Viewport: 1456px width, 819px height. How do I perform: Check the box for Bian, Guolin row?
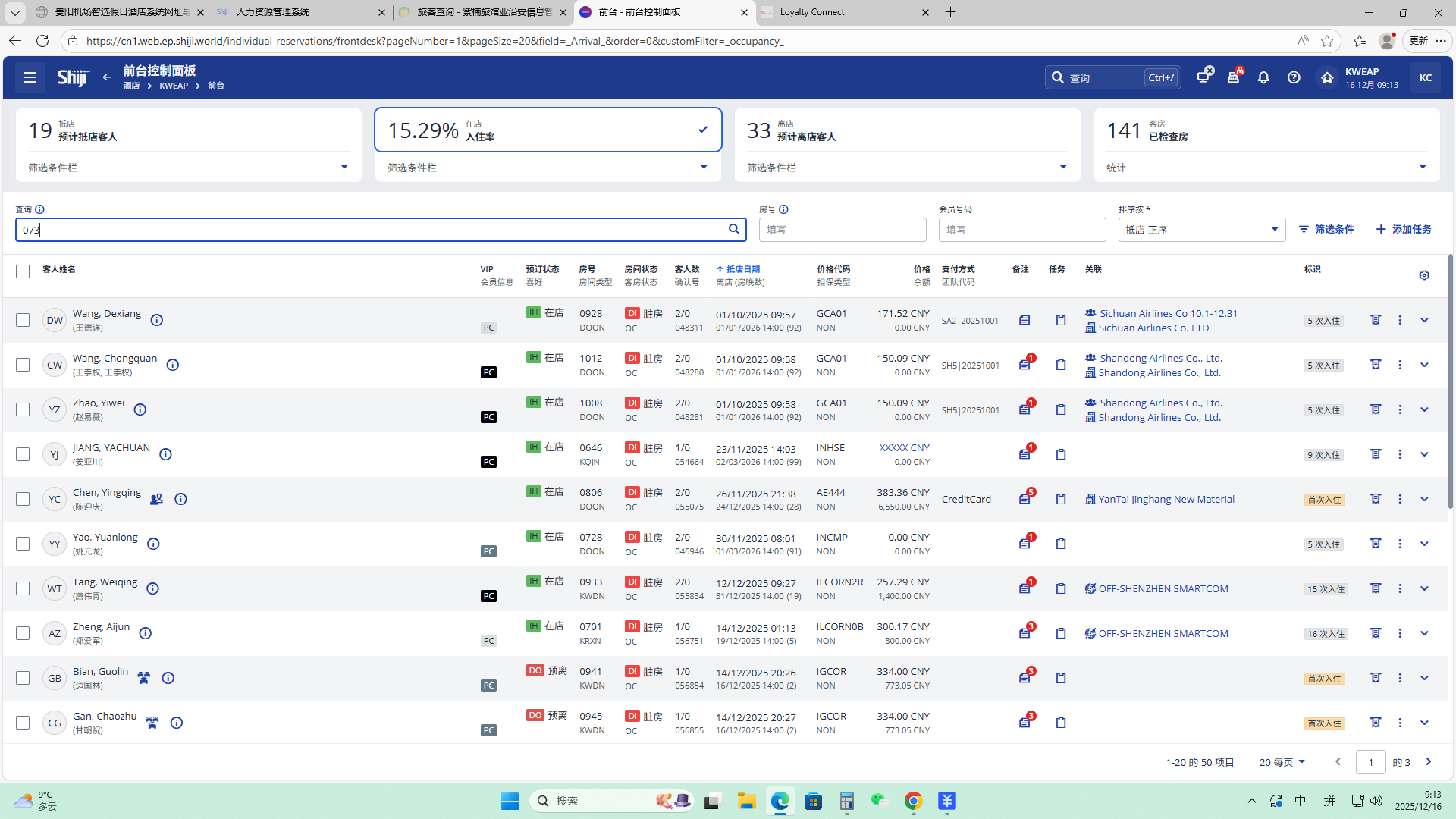(x=23, y=678)
